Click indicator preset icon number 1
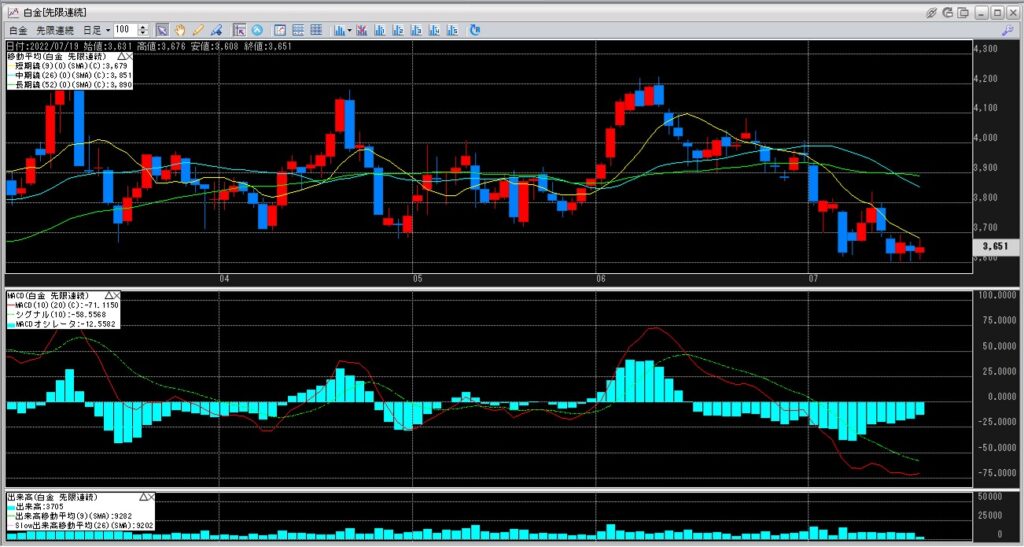The image size is (1024, 547). click(x=379, y=30)
